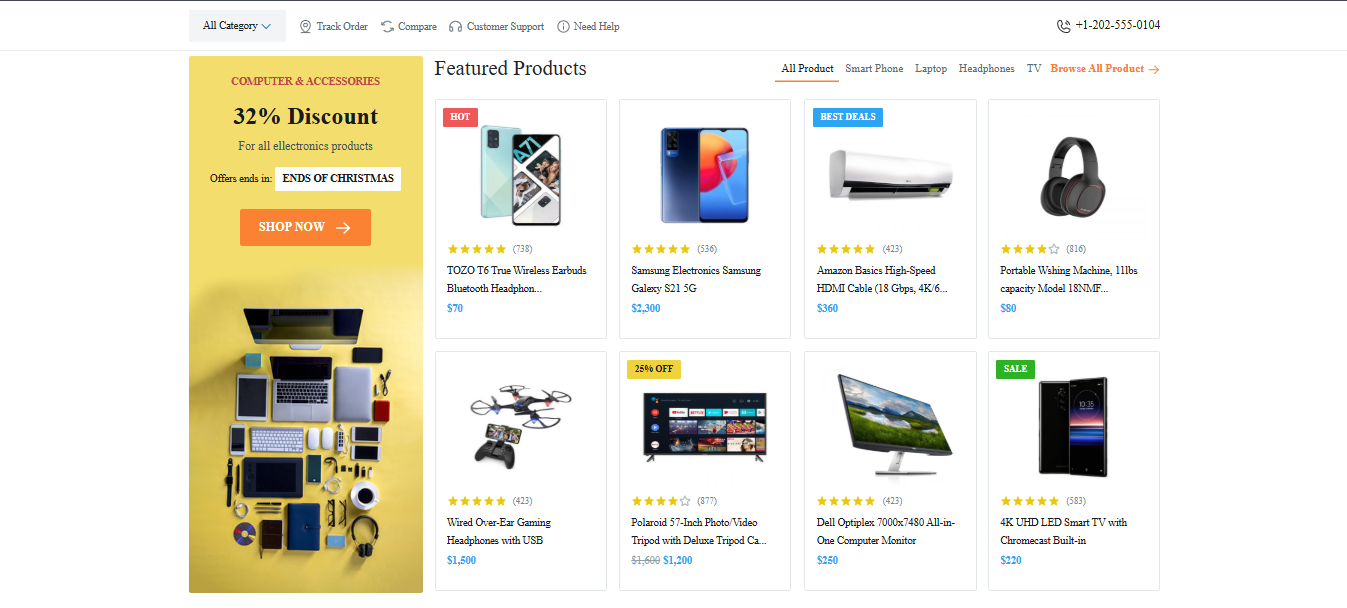Switch to the Laptop tab
1347x608 pixels.
coord(931,69)
